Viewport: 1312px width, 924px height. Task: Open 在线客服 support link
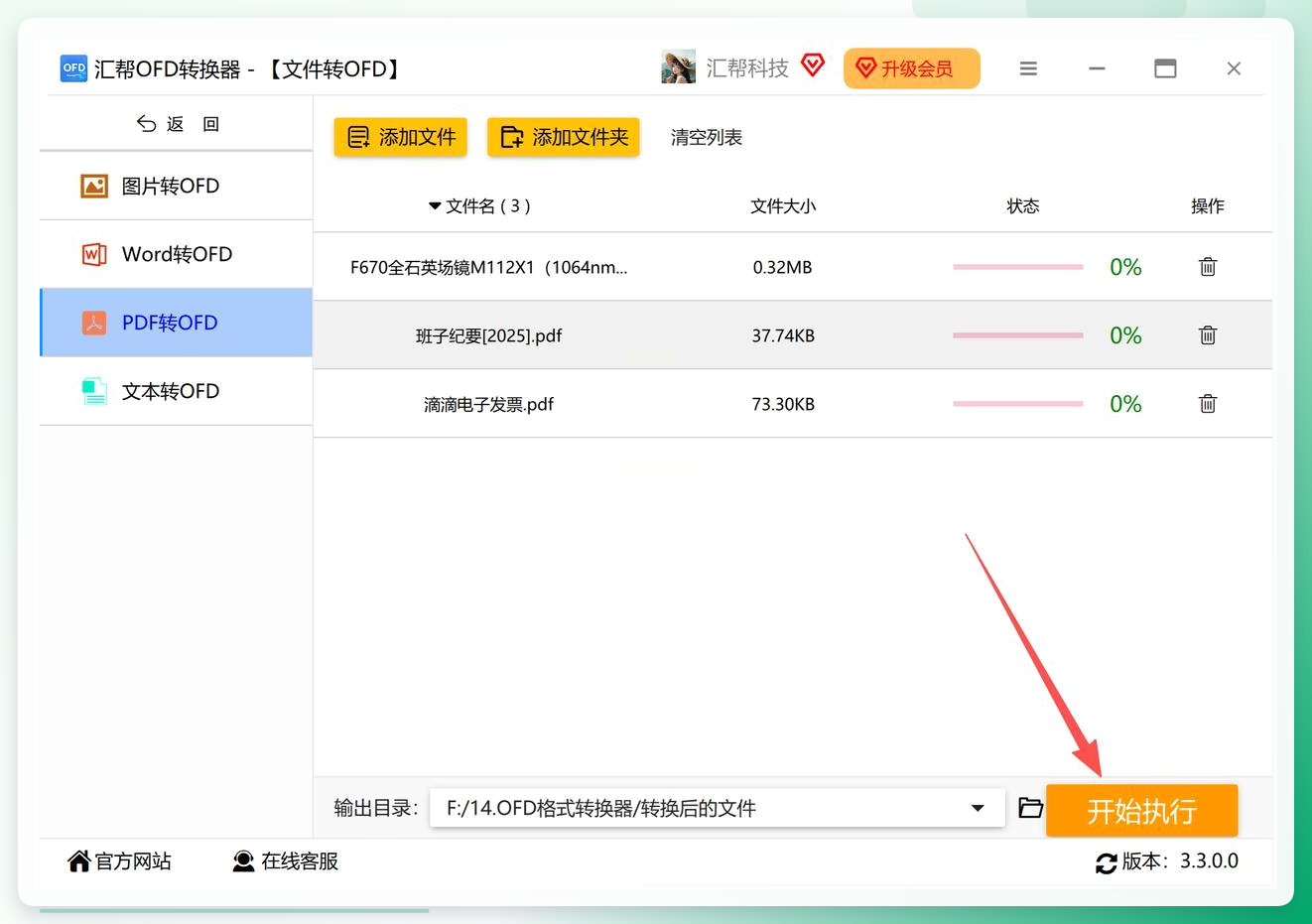286,861
